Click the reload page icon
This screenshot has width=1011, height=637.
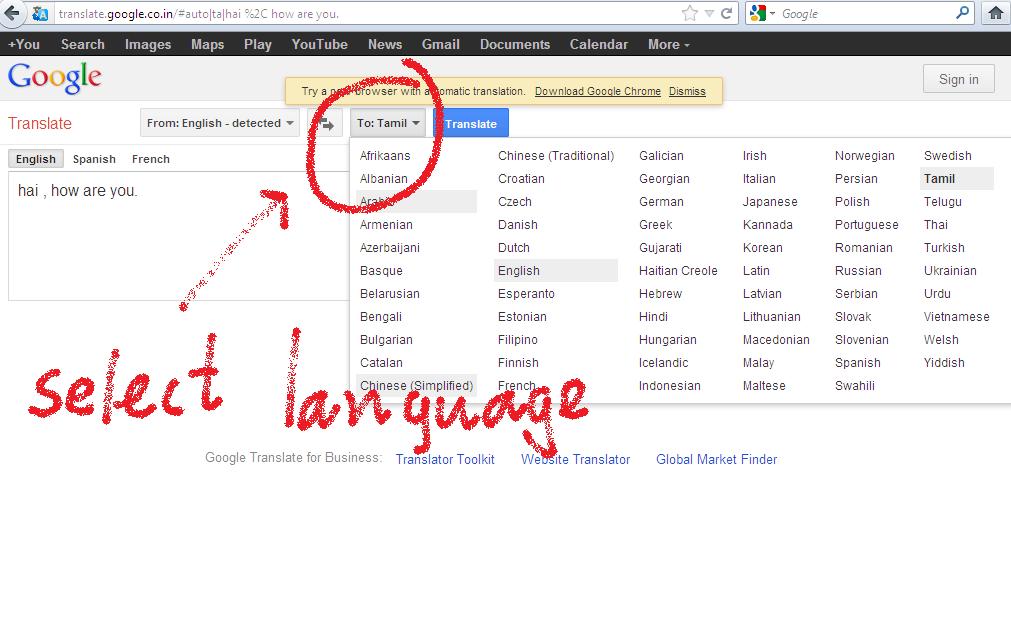tap(727, 14)
